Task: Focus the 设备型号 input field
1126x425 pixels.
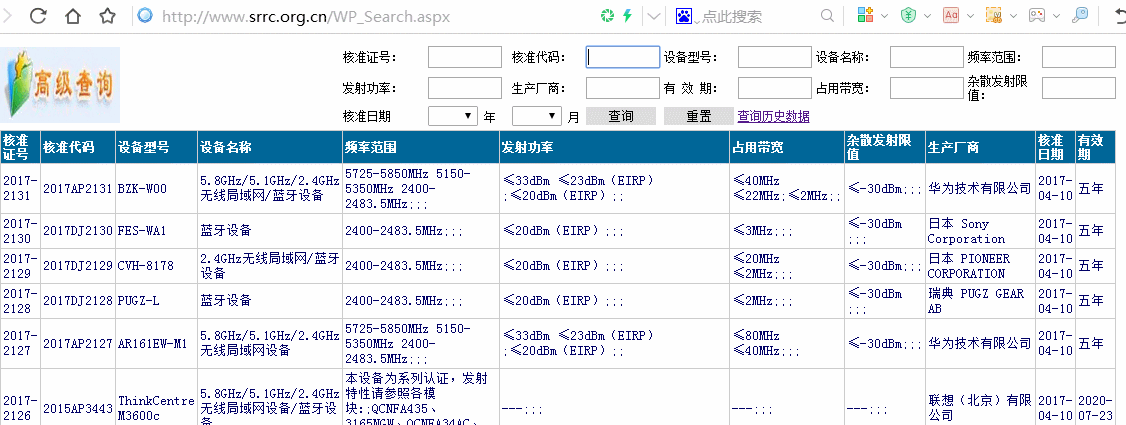Action: pyautogui.click(x=775, y=57)
